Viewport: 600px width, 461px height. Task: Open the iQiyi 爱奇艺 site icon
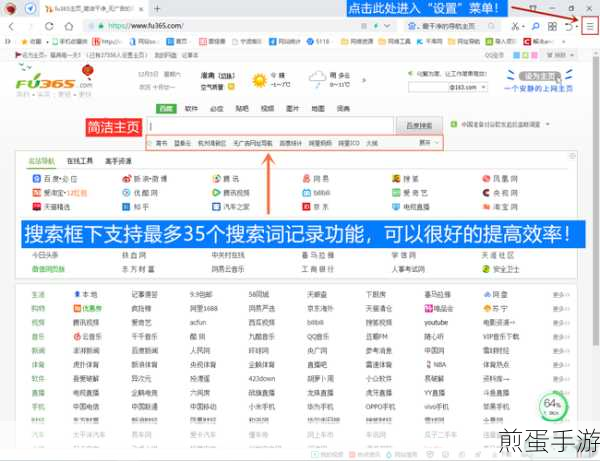point(396,193)
